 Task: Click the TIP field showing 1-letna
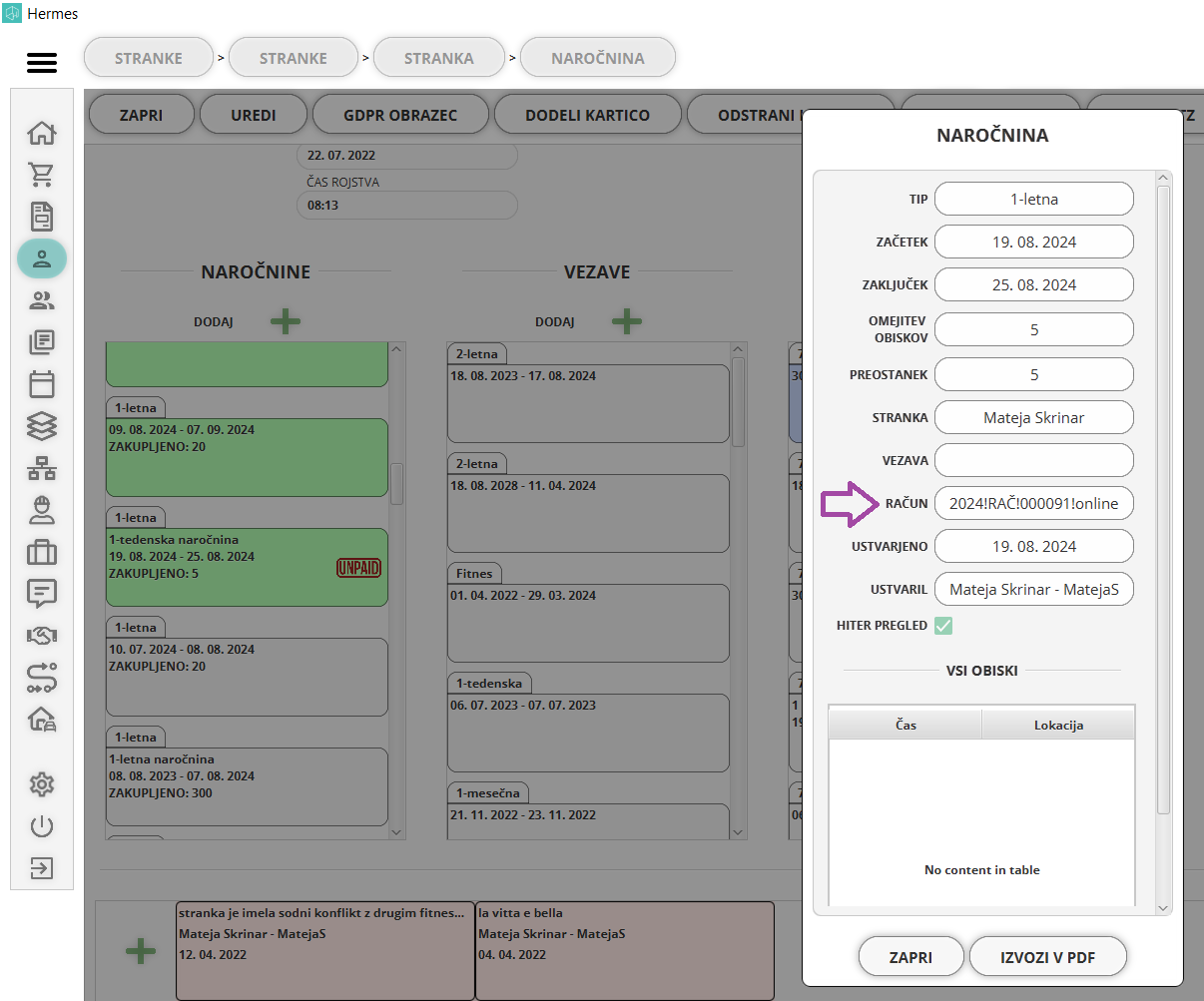tap(1034, 199)
